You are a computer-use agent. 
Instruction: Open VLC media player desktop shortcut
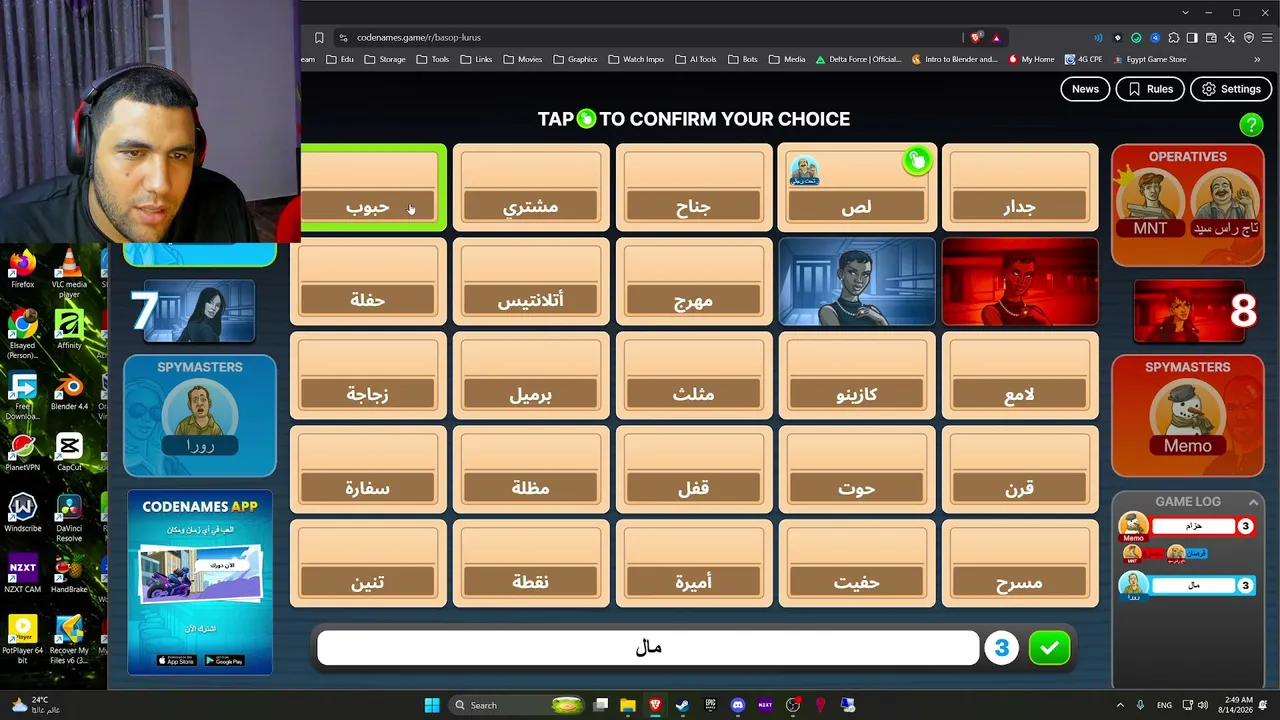pyautogui.click(x=69, y=272)
